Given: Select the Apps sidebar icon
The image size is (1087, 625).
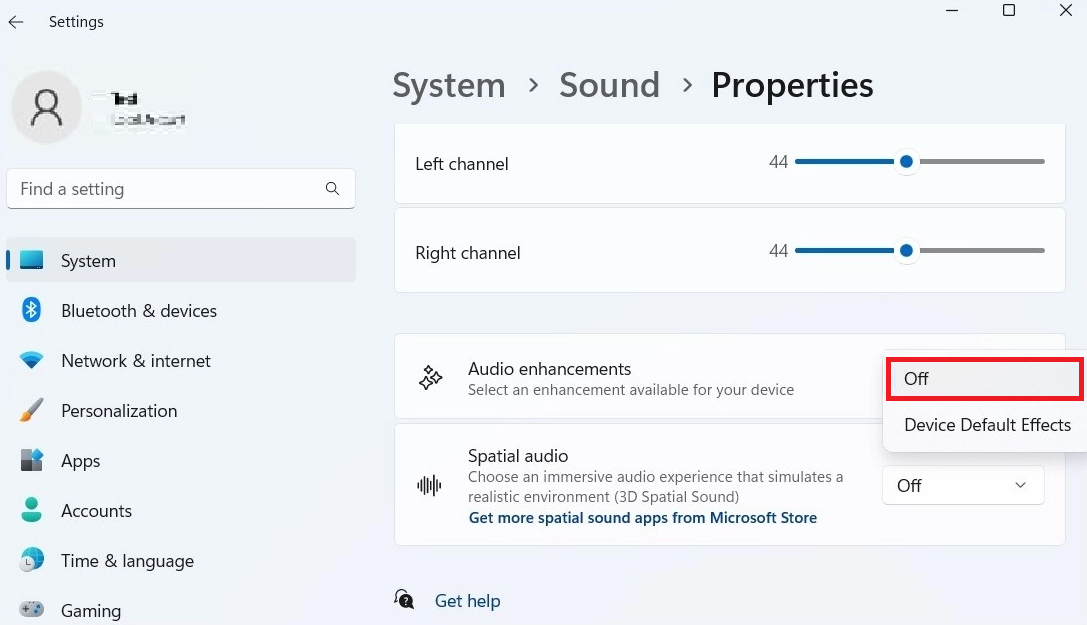Looking at the screenshot, I should coord(31,460).
